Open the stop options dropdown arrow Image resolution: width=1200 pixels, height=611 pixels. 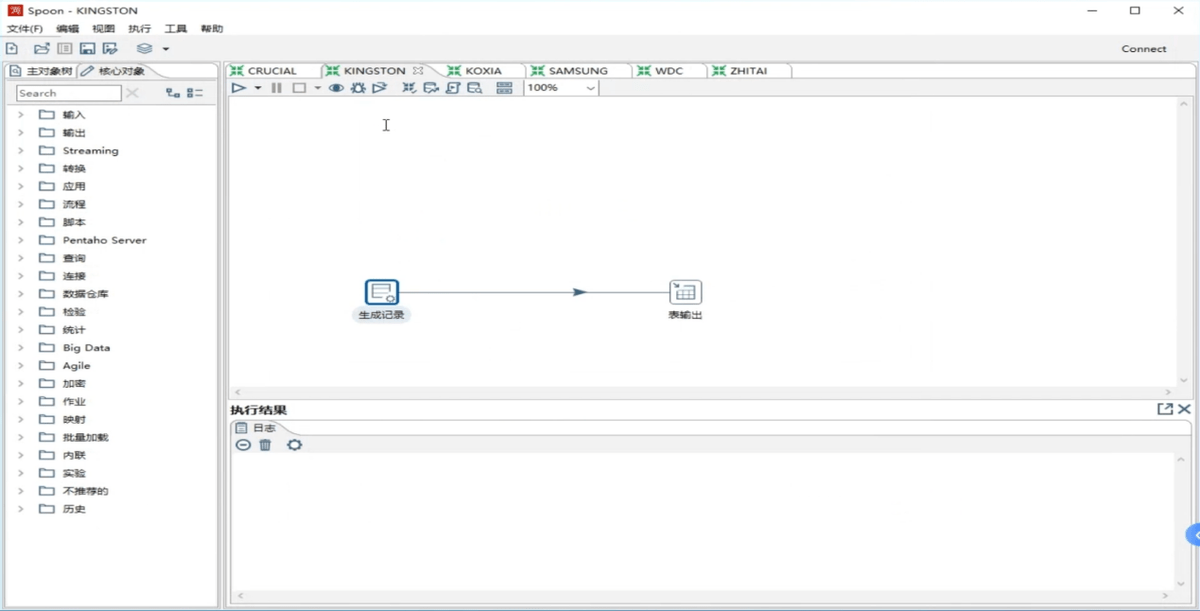click(317, 88)
